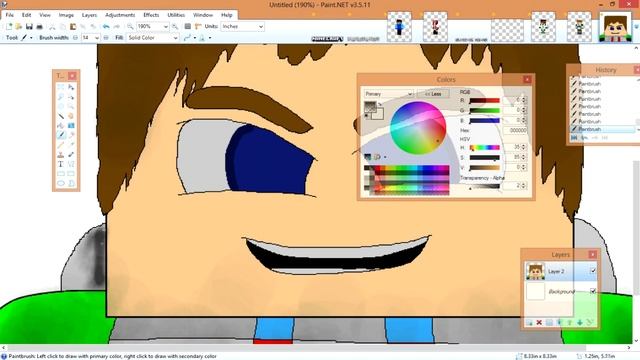Viewport: 640px width, 360px height.
Task: Delete layer with red X icon
Action: tap(539, 322)
